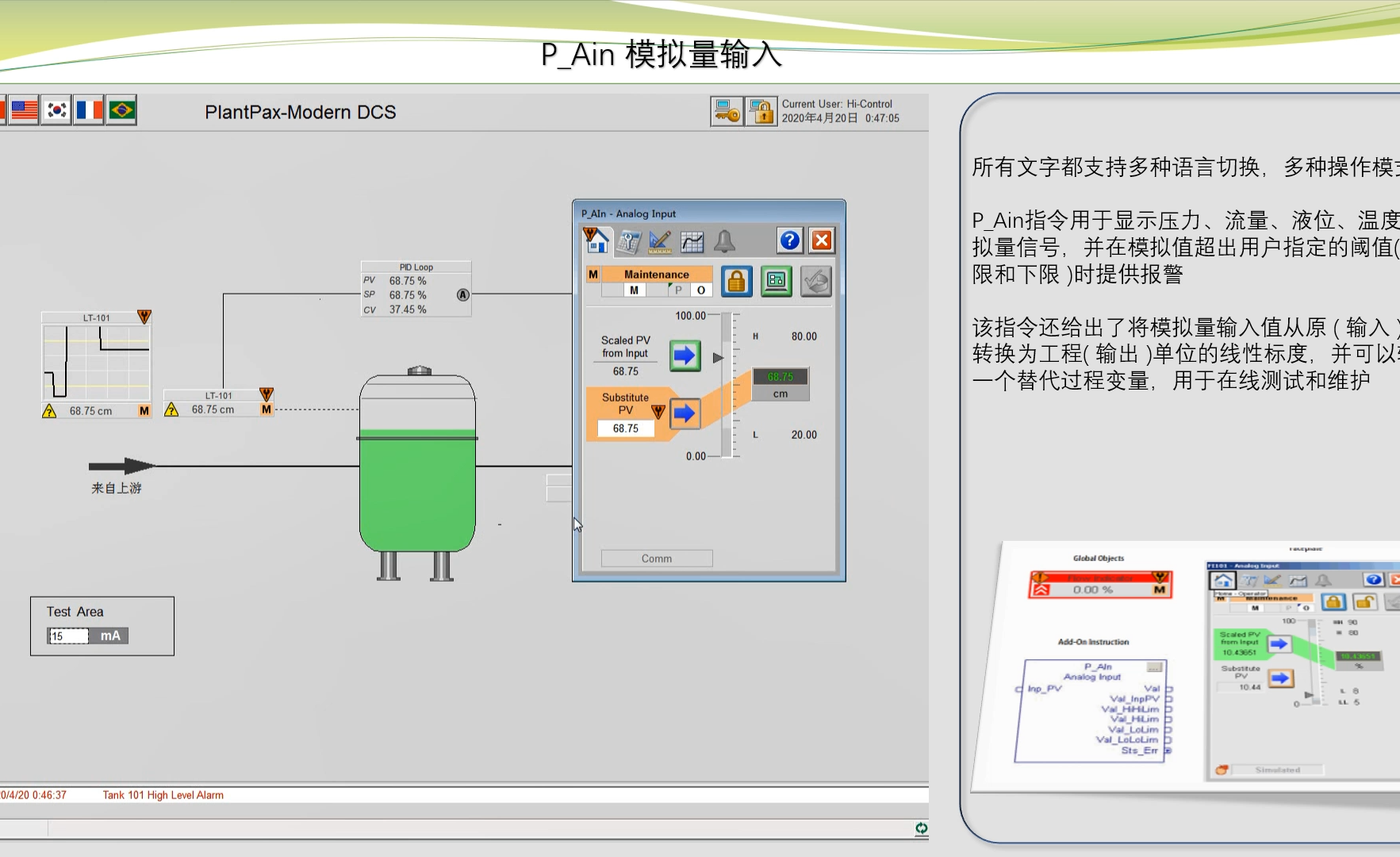
Task: Select Substitute PV arrow button
Action: click(x=685, y=413)
